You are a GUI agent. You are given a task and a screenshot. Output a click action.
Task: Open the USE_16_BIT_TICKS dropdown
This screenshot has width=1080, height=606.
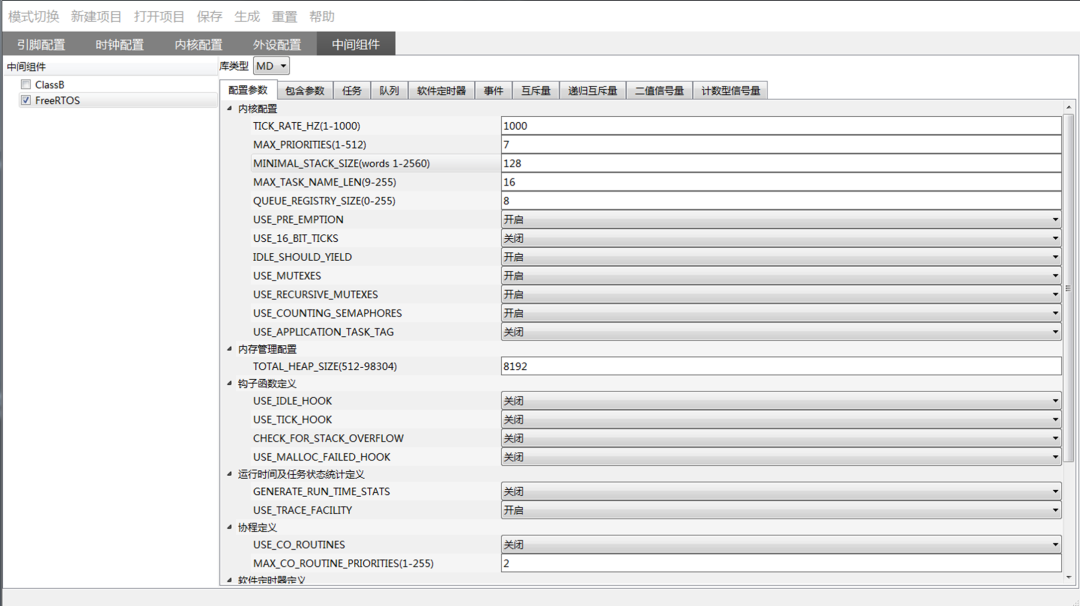click(x=781, y=238)
